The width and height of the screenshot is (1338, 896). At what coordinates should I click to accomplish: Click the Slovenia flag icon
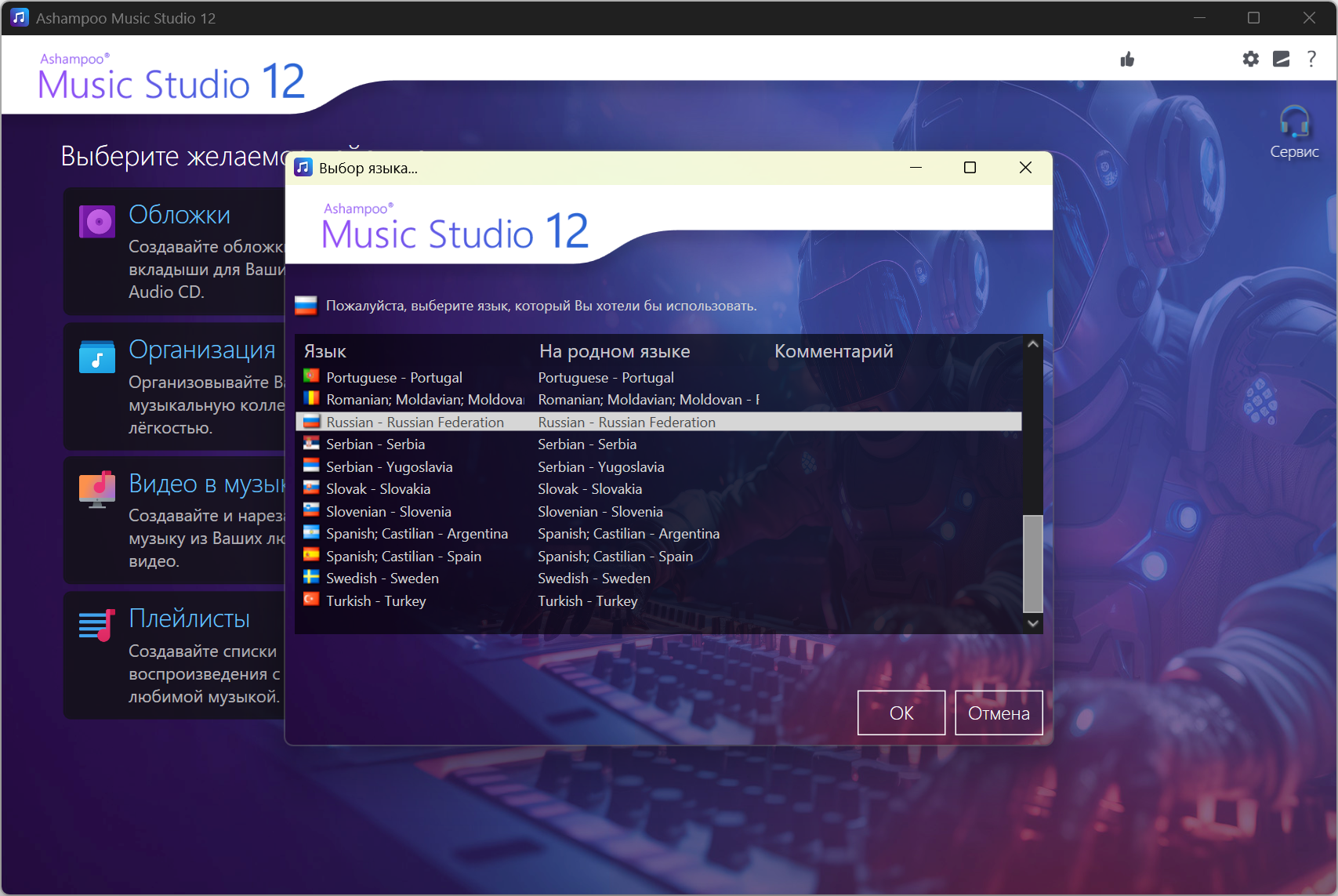click(x=311, y=510)
